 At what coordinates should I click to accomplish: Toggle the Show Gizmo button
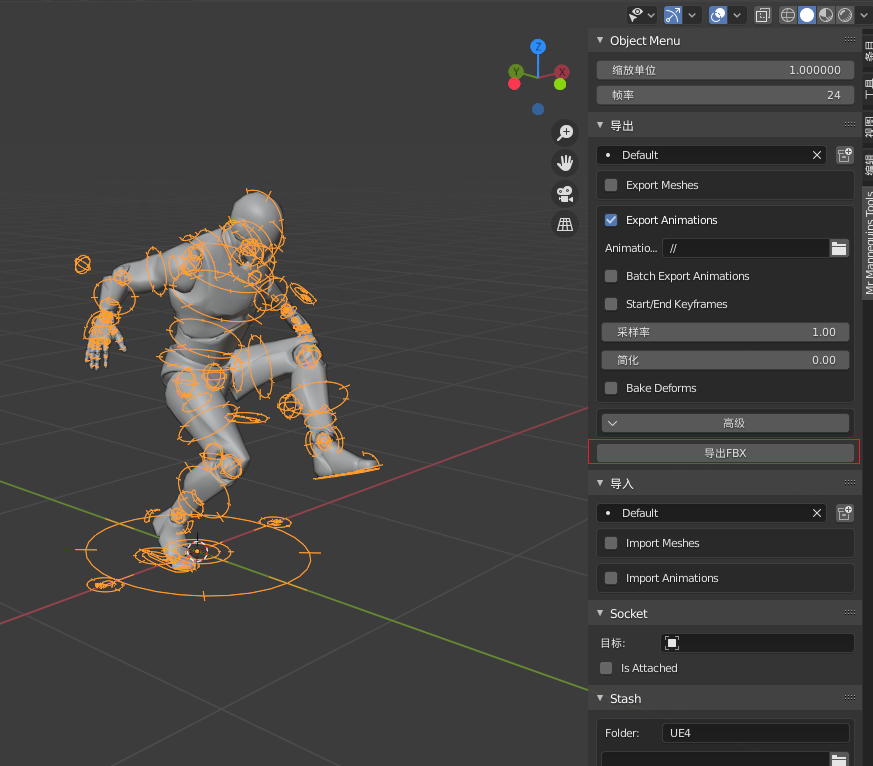673,15
